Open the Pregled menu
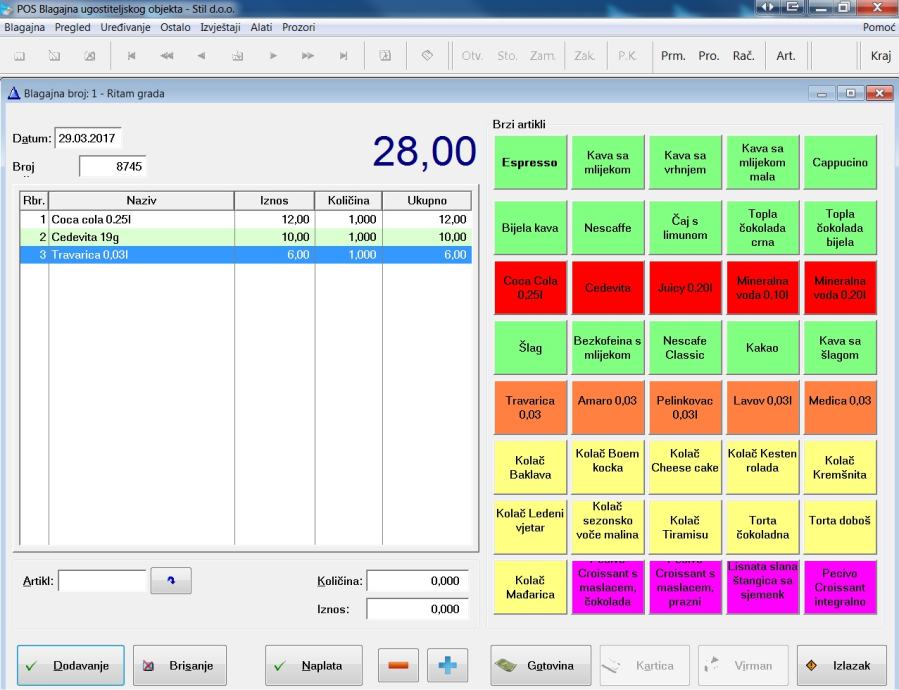The height and width of the screenshot is (690, 899). [x=73, y=27]
